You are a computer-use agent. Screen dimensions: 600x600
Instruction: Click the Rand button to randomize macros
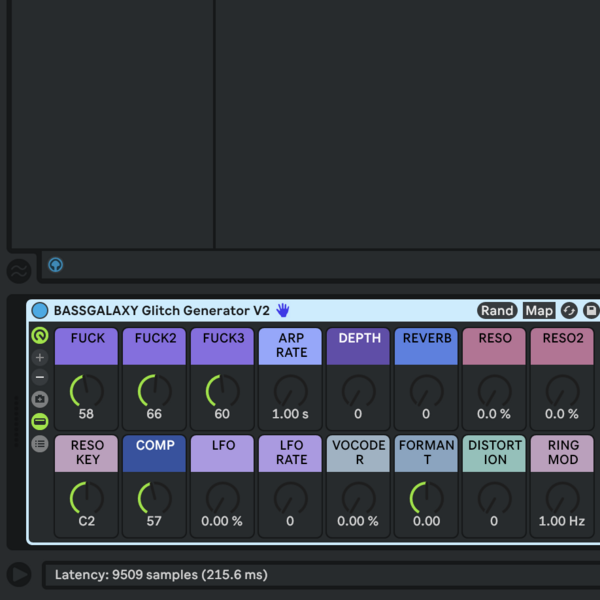click(x=497, y=310)
